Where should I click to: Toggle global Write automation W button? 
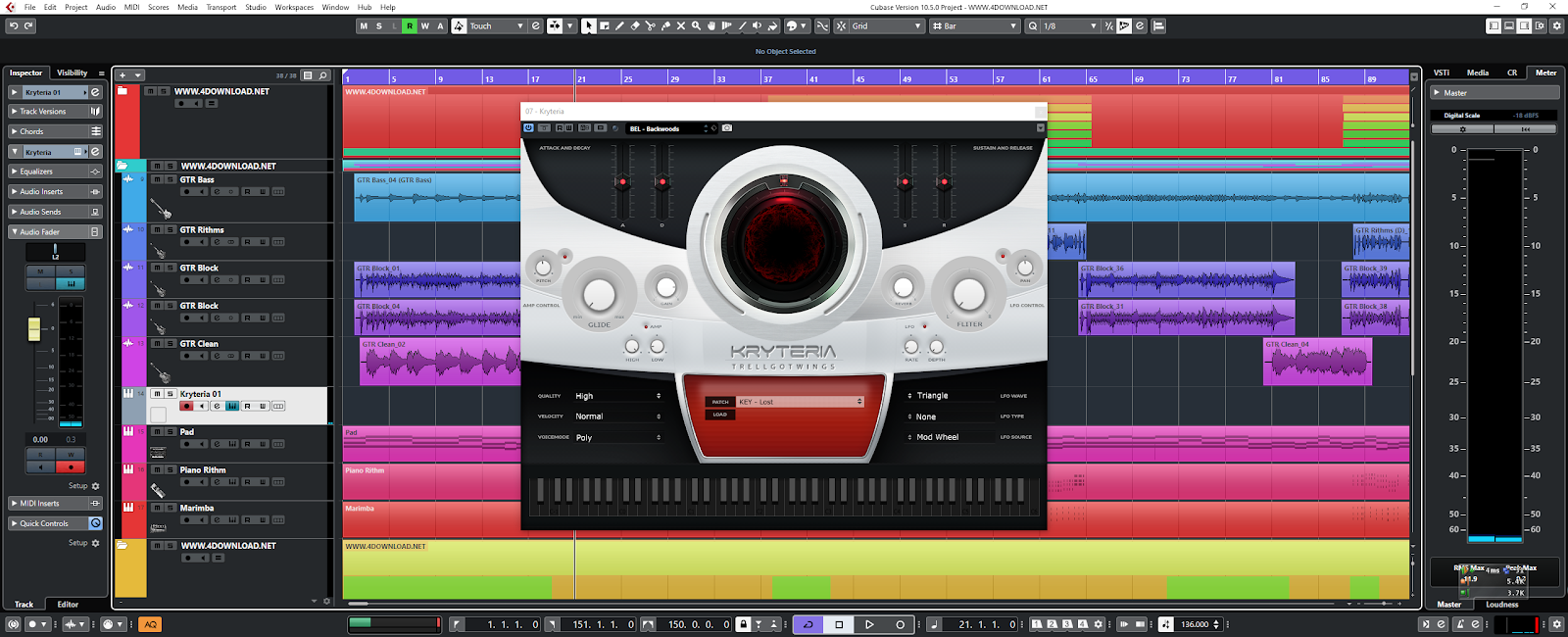pos(424,26)
